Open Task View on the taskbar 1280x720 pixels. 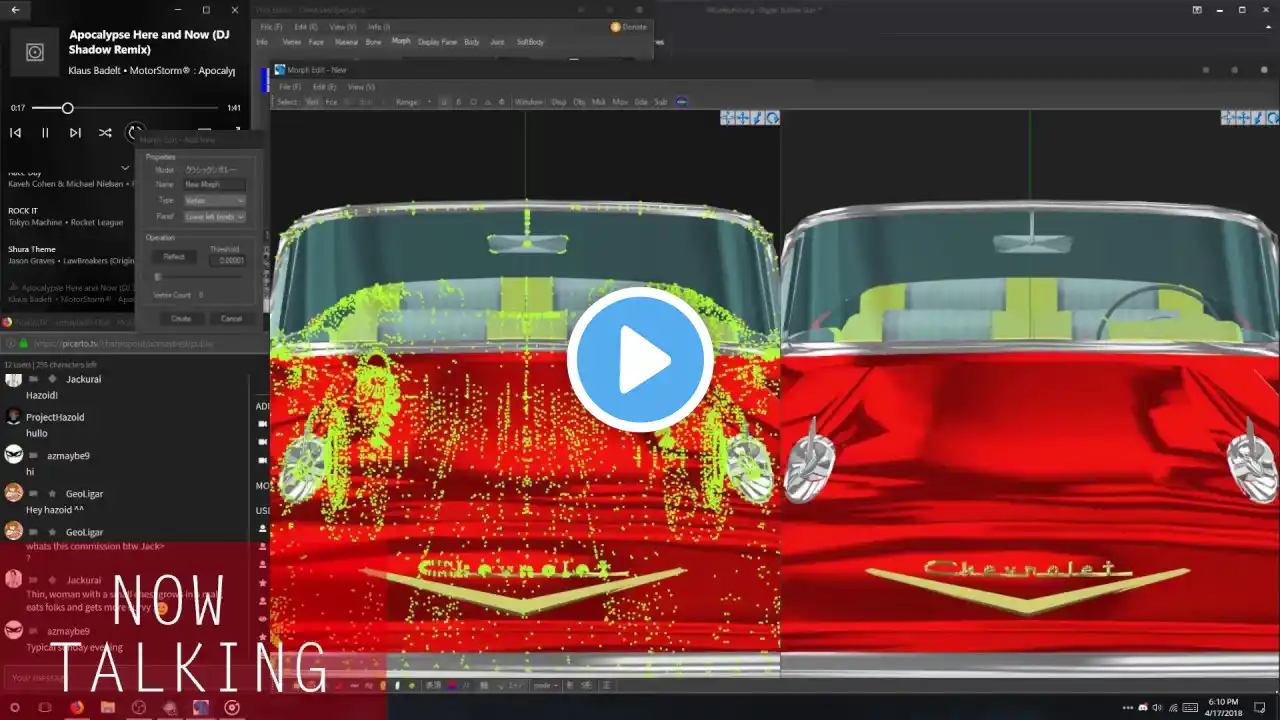(x=45, y=708)
